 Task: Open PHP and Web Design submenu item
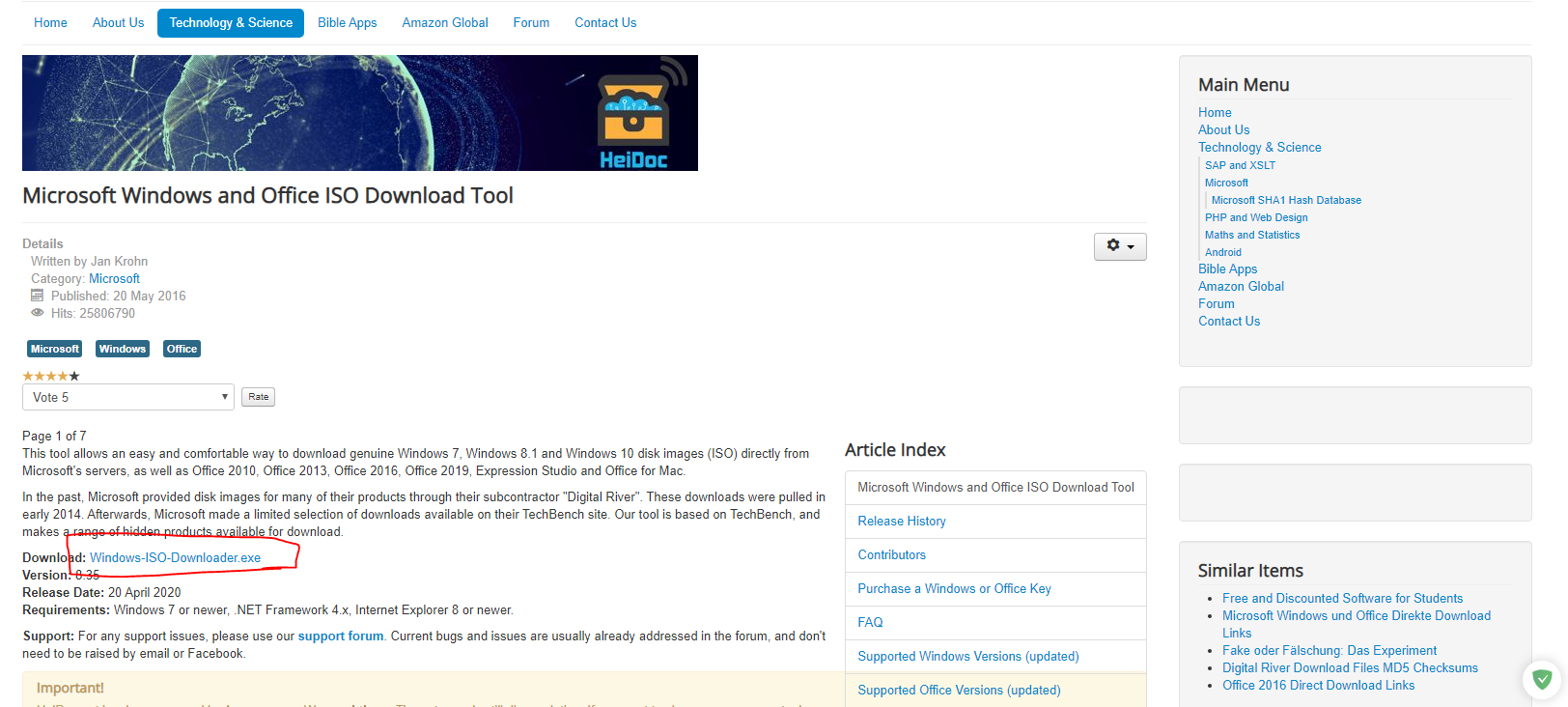coord(1256,217)
